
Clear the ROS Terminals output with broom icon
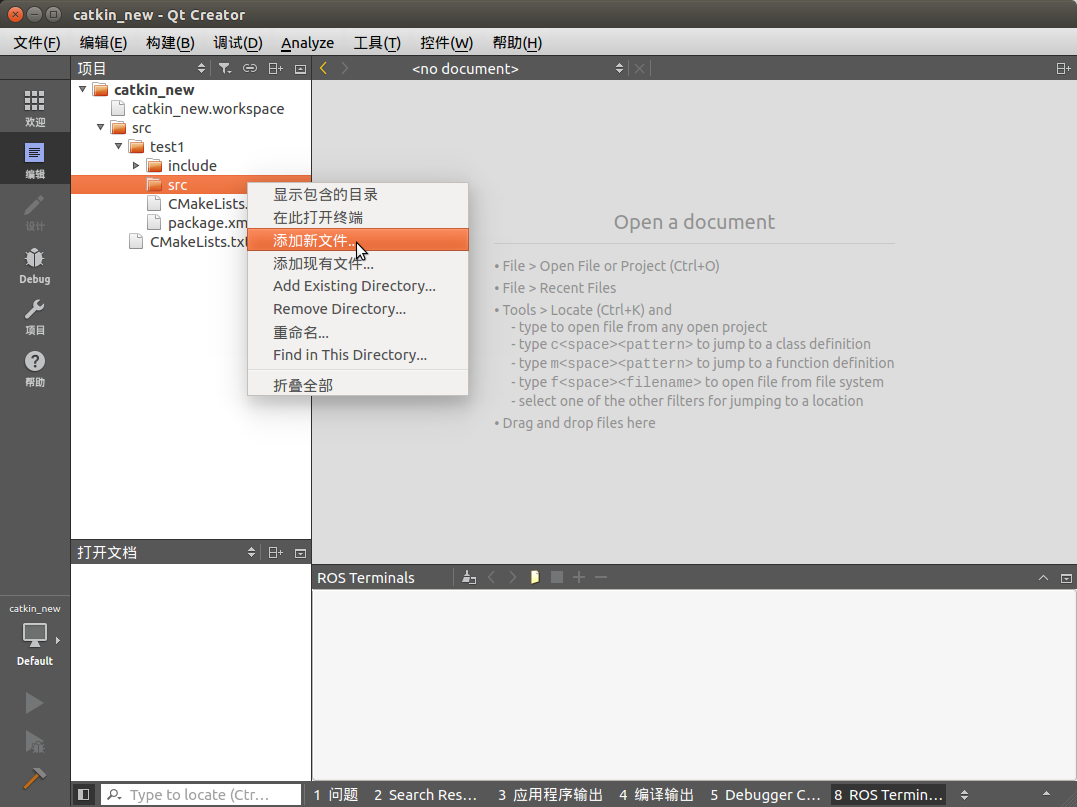469,577
